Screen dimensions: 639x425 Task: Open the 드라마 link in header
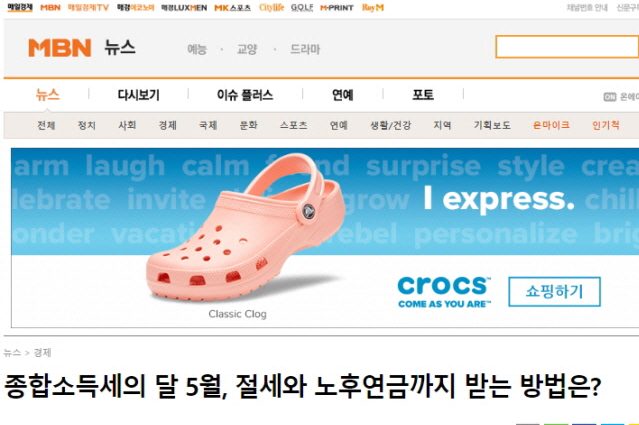coord(305,49)
